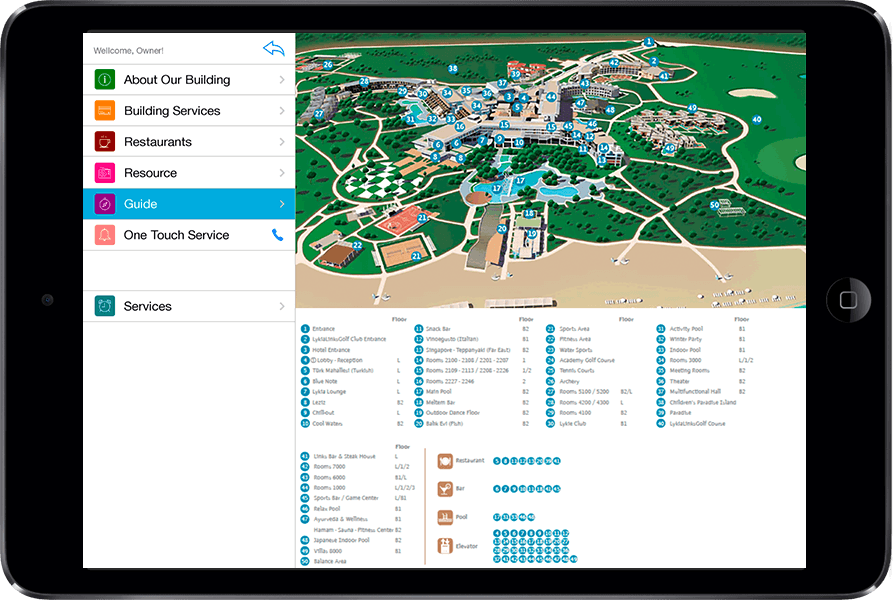
Task: Tap the One Touch Service bell icon
Action: click(105, 235)
